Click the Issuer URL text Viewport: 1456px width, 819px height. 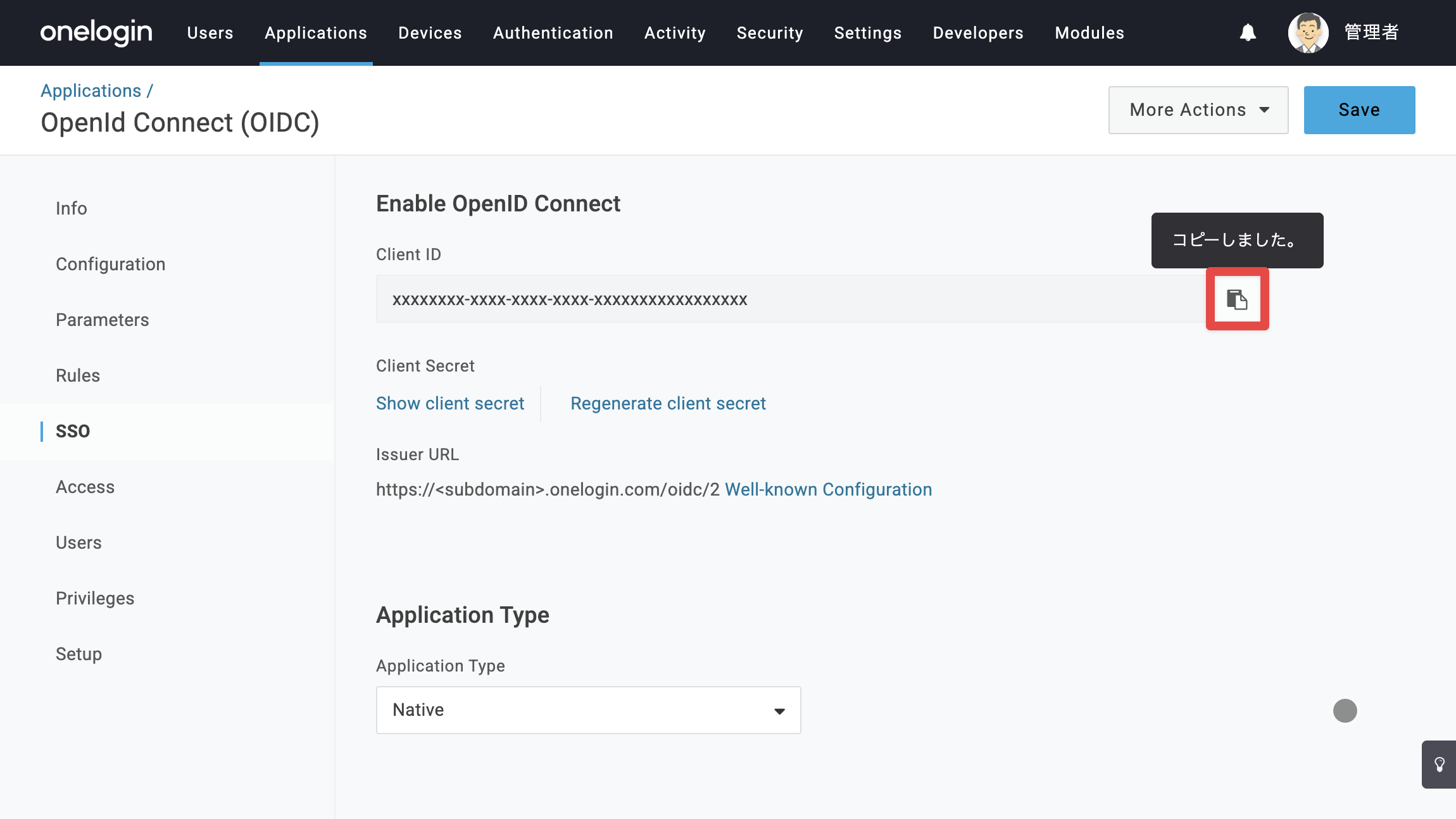548,490
